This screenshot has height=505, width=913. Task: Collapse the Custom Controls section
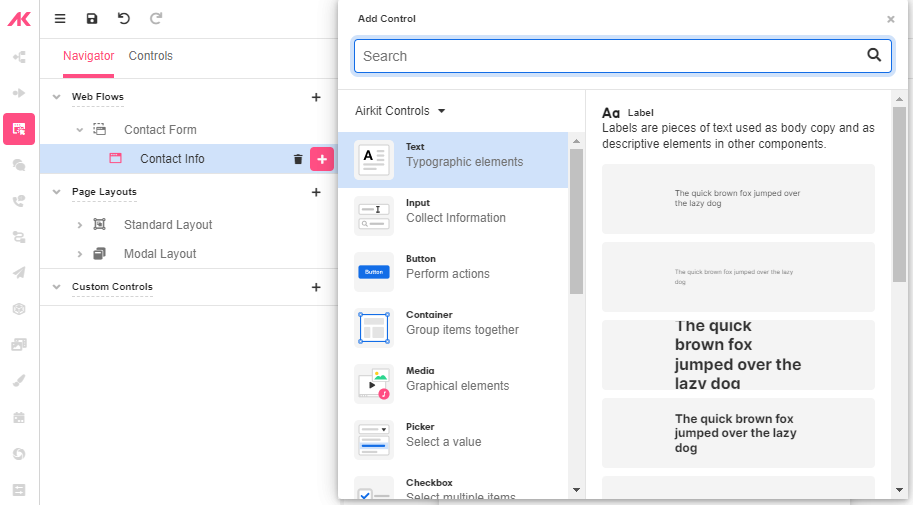(56, 287)
